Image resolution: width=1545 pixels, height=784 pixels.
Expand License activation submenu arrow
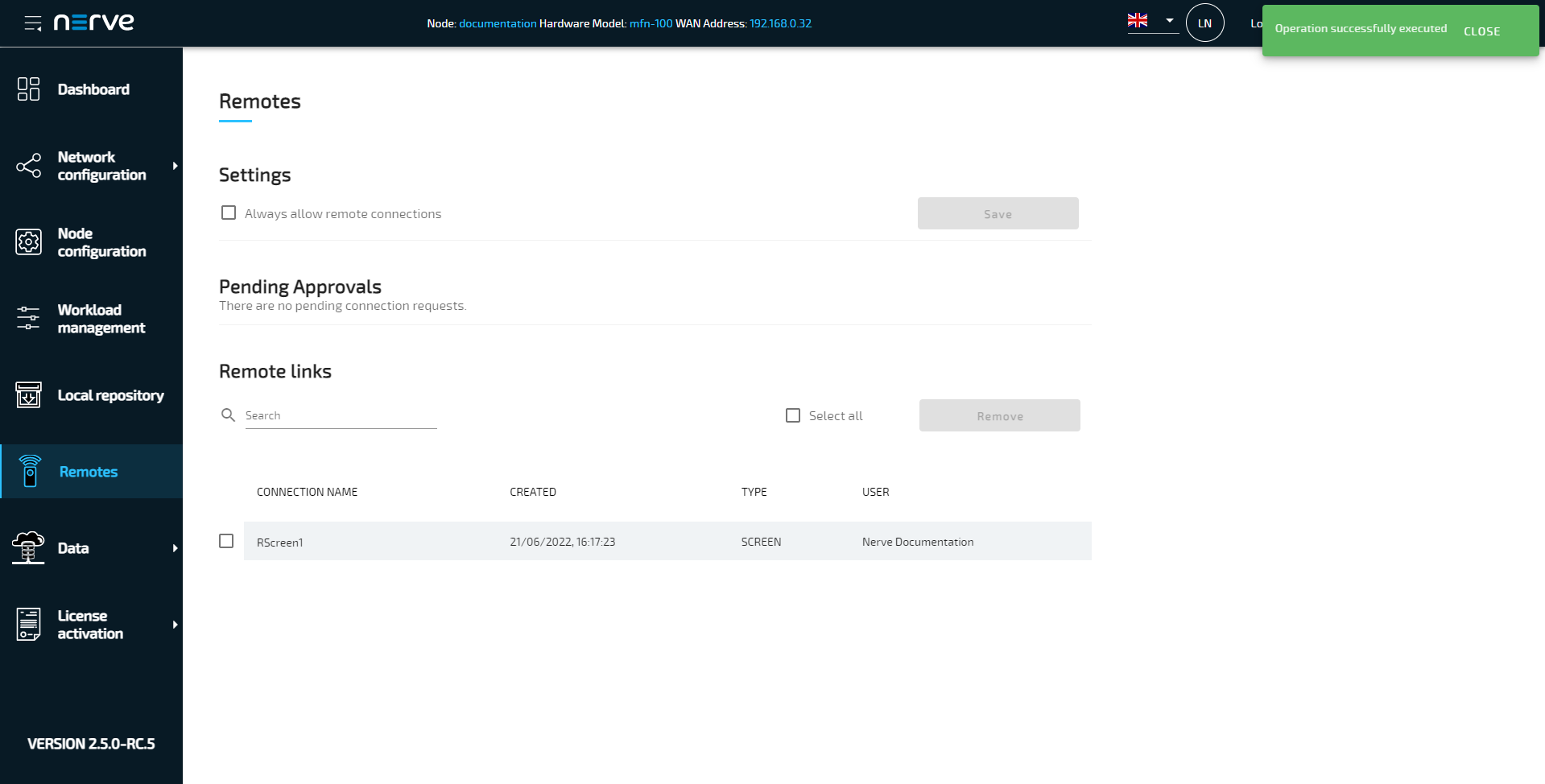(x=175, y=625)
